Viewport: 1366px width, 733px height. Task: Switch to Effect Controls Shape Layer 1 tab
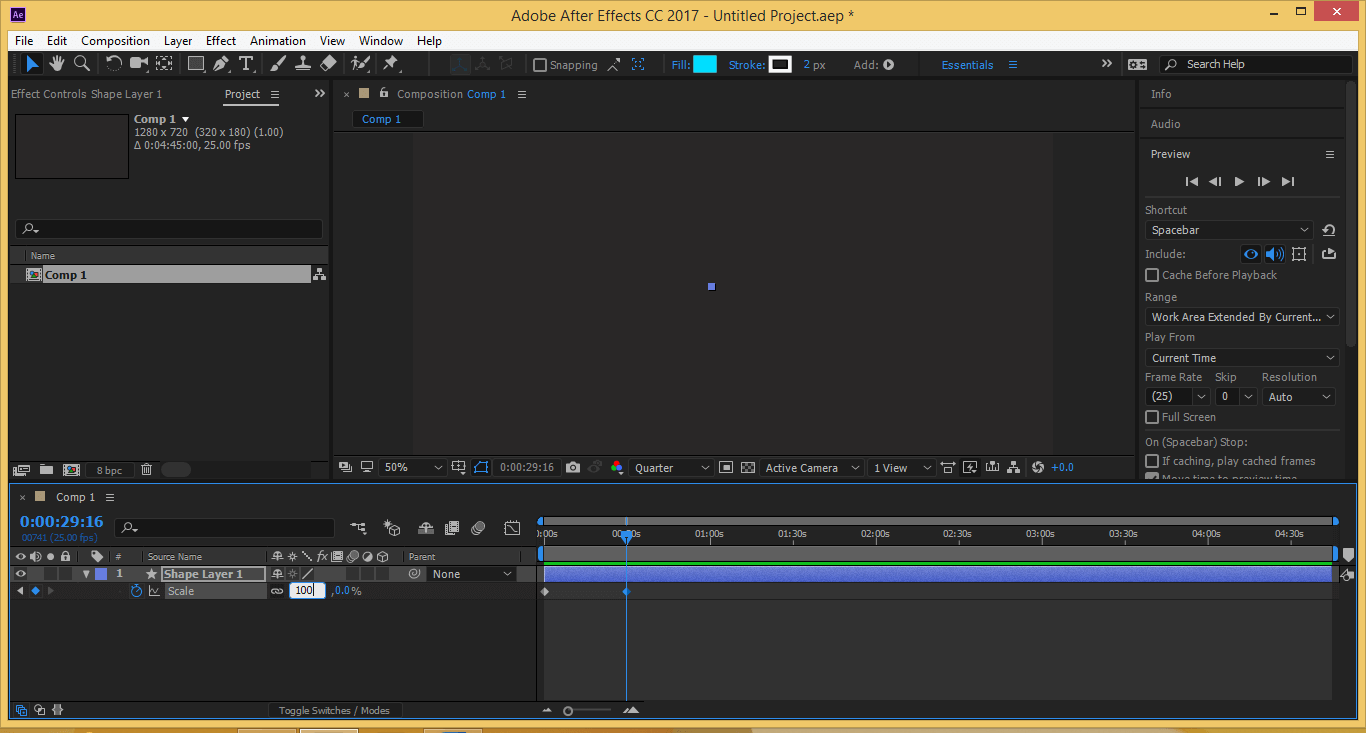(x=86, y=94)
